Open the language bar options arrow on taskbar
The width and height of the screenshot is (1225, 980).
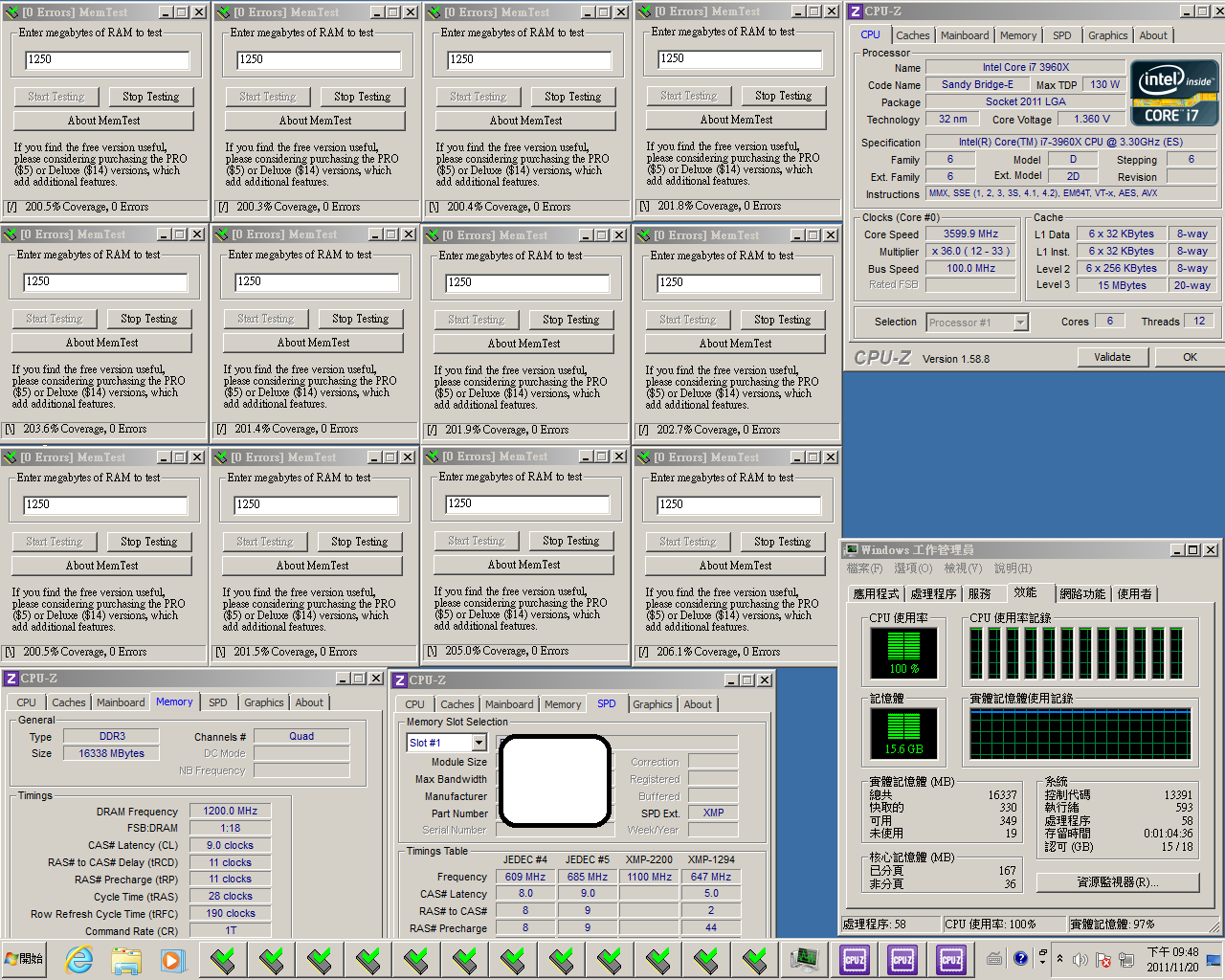click(x=1042, y=964)
